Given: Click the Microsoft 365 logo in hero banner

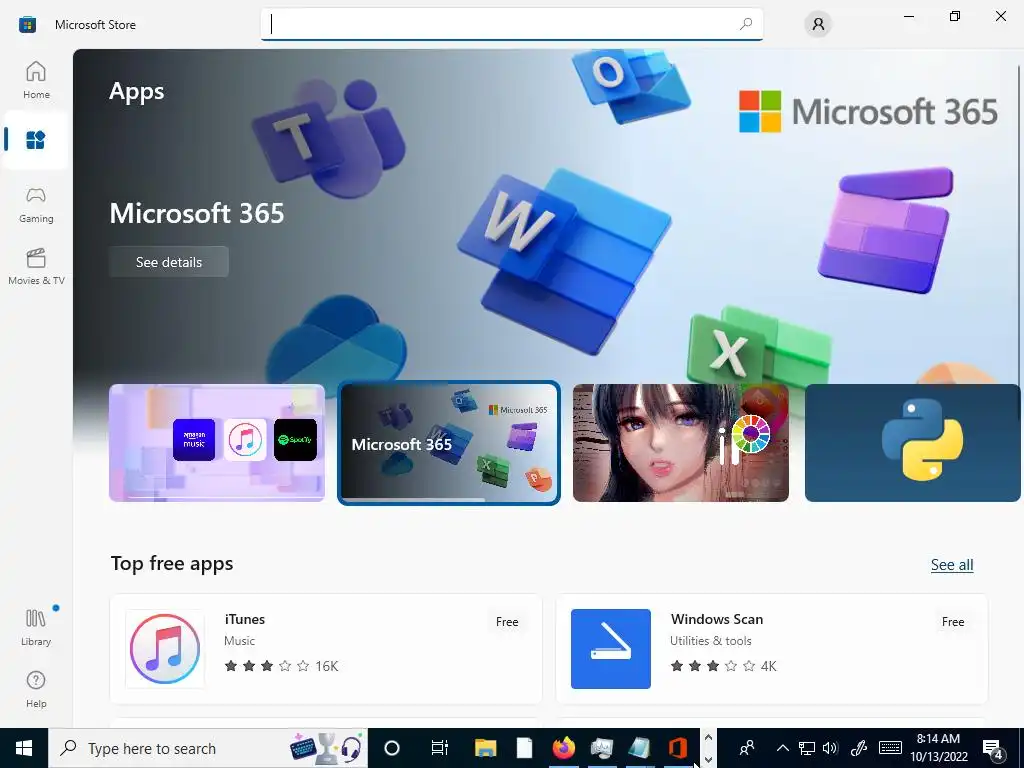Looking at the screenshot, I should 869,112.
